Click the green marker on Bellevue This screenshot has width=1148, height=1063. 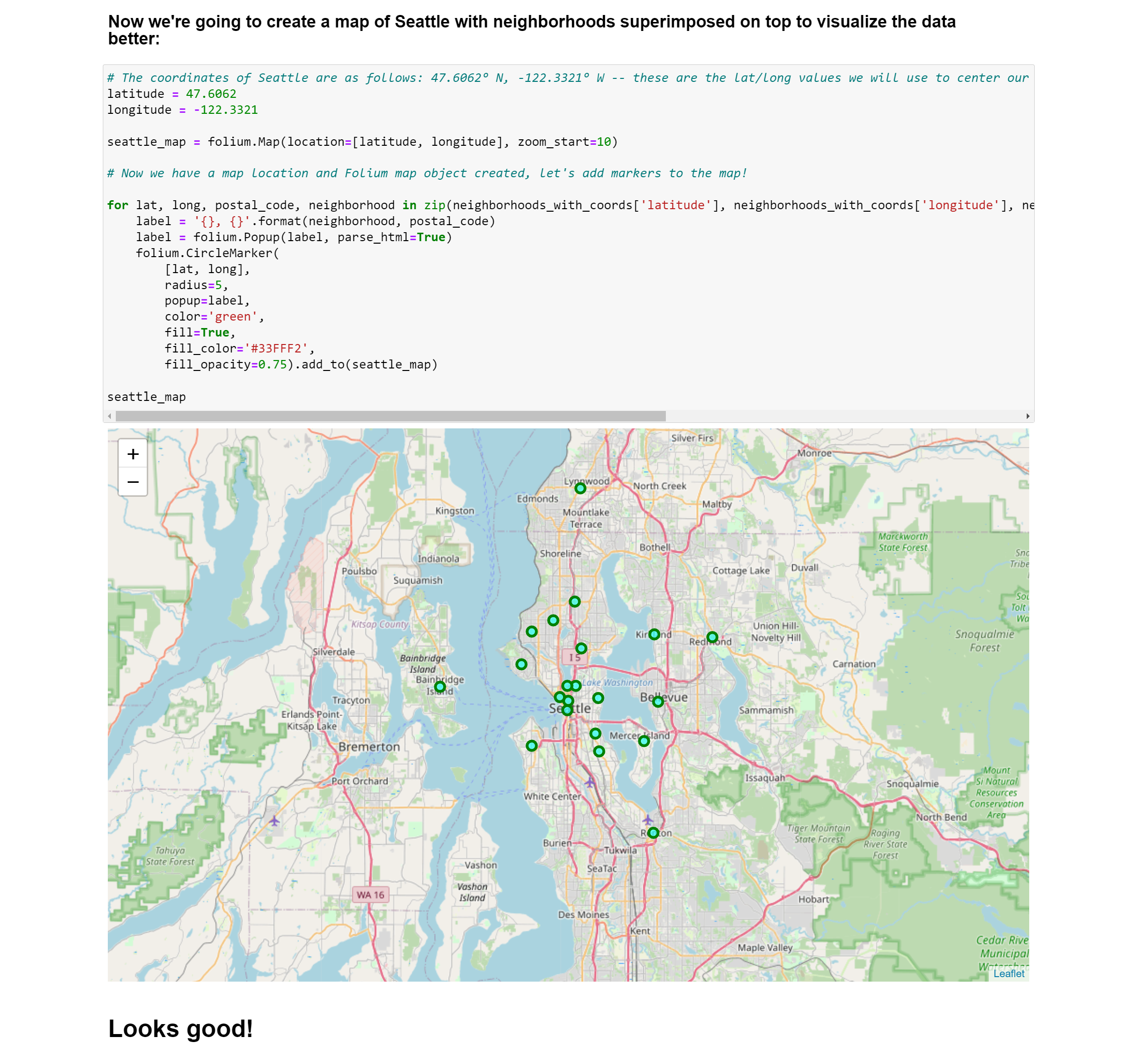click(x=658, y=701)
